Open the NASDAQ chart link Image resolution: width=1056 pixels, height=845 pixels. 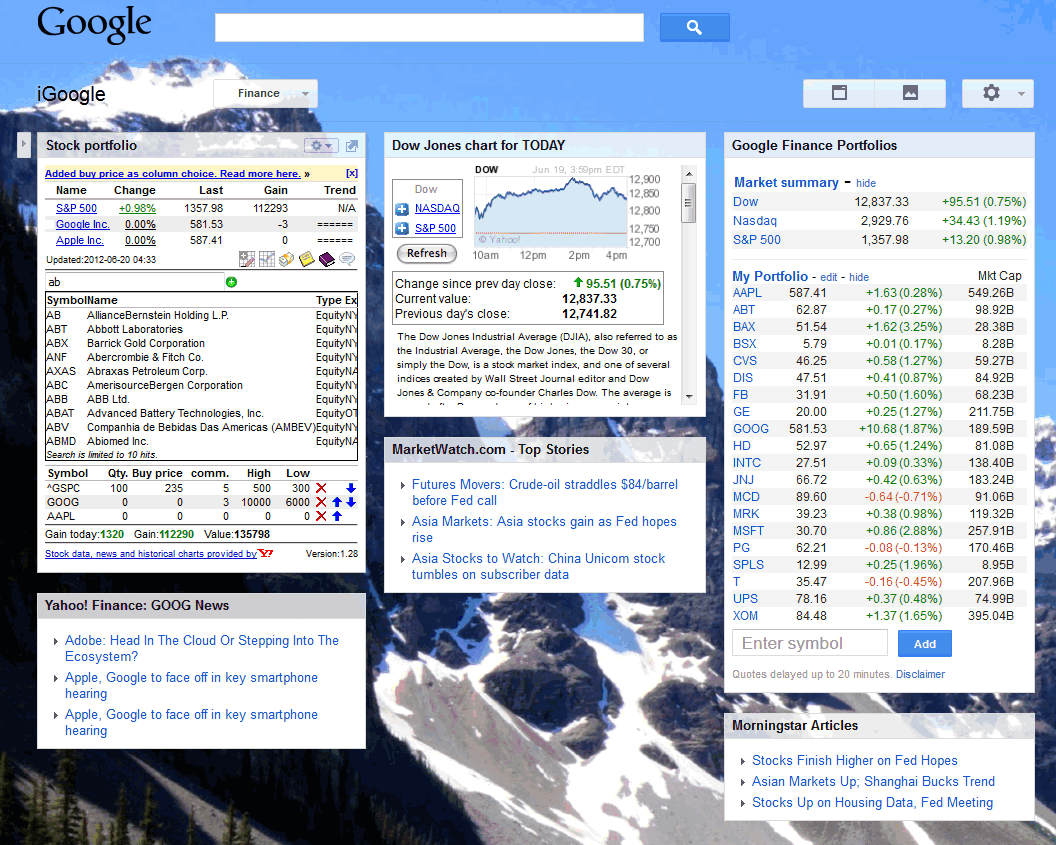click(437, 209)
